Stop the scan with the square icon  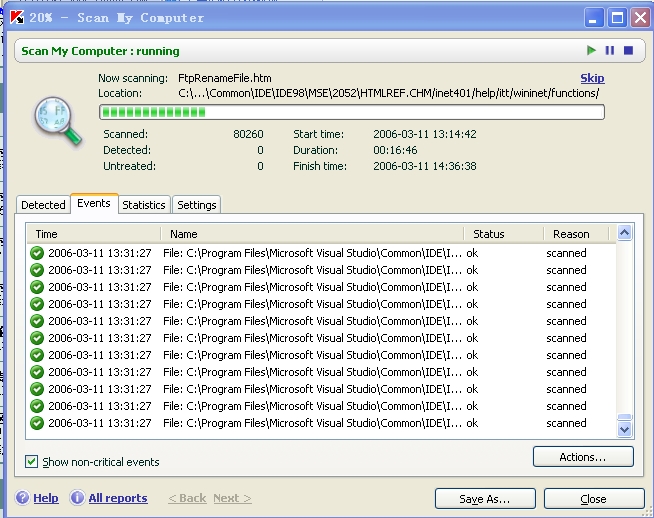(628, 50)
